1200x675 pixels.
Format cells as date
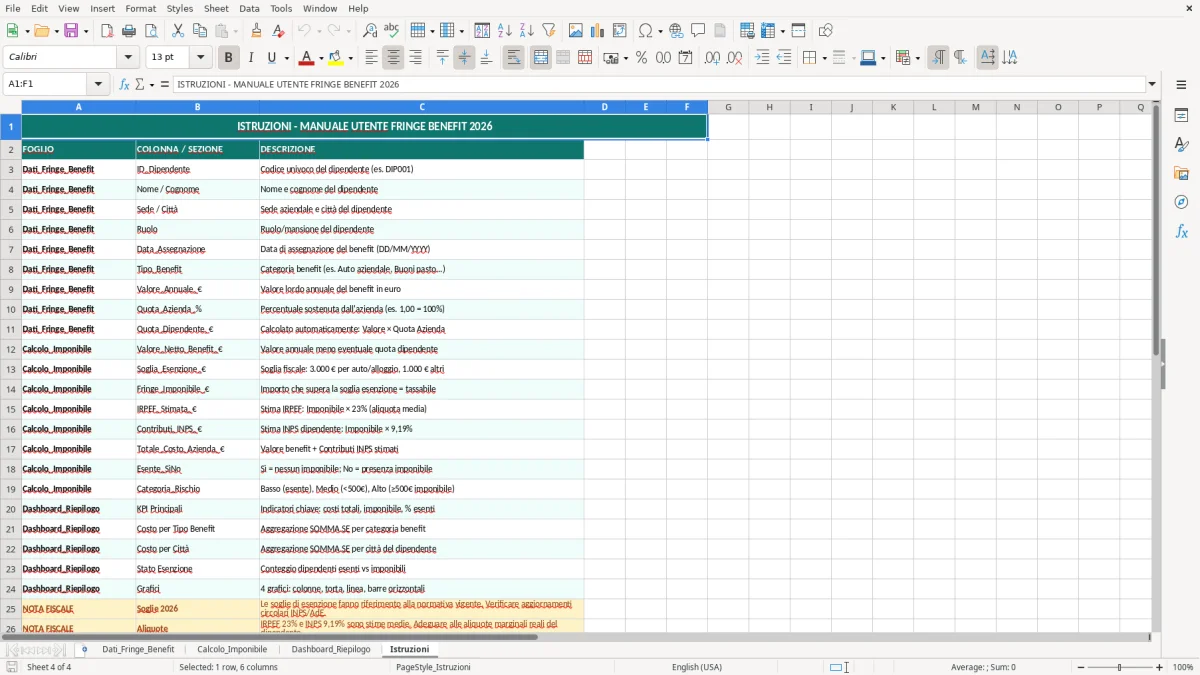pyautogui.click(x=685, y=58)
